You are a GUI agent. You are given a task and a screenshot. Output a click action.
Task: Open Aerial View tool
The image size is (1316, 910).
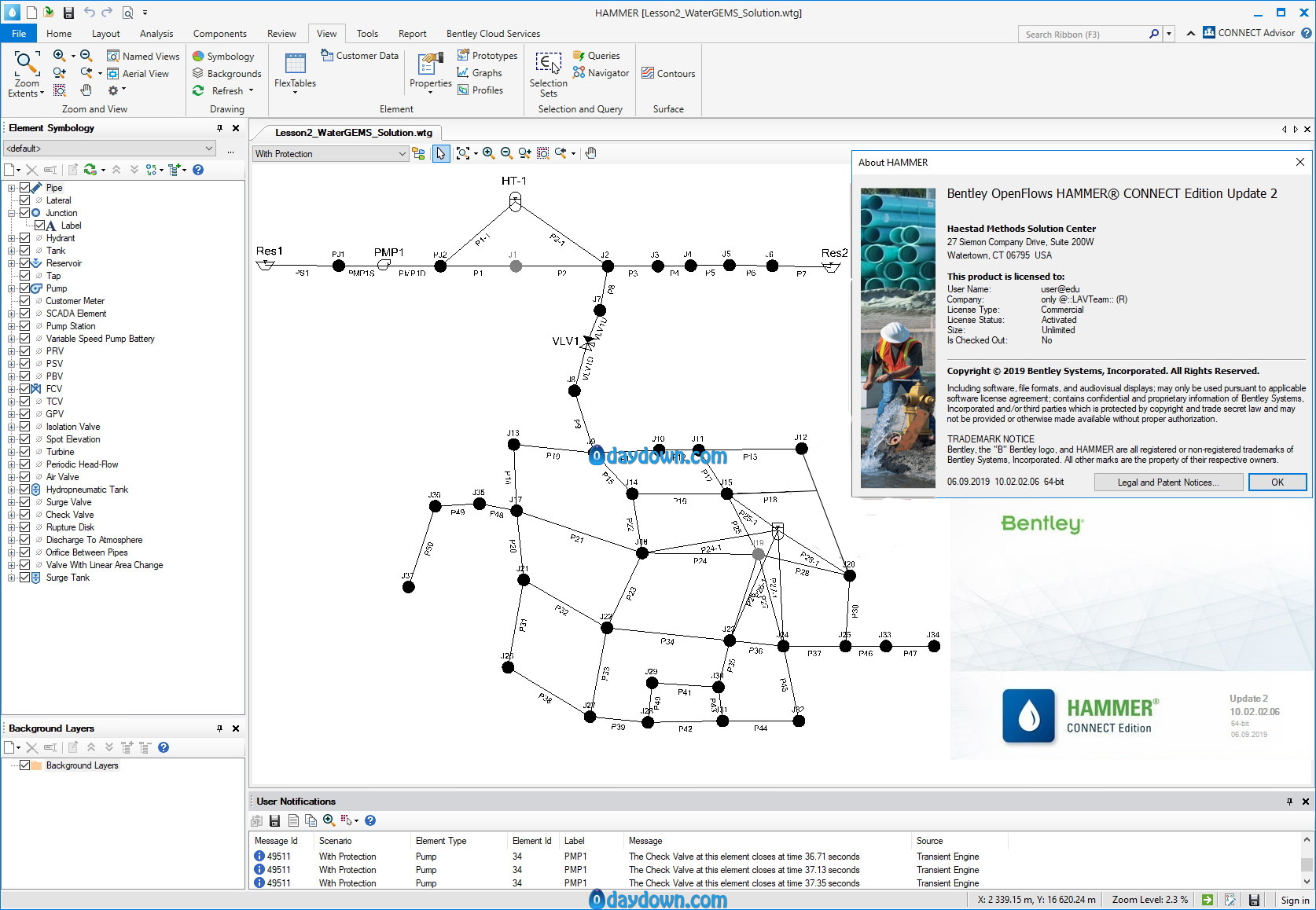tap(138, 74)
